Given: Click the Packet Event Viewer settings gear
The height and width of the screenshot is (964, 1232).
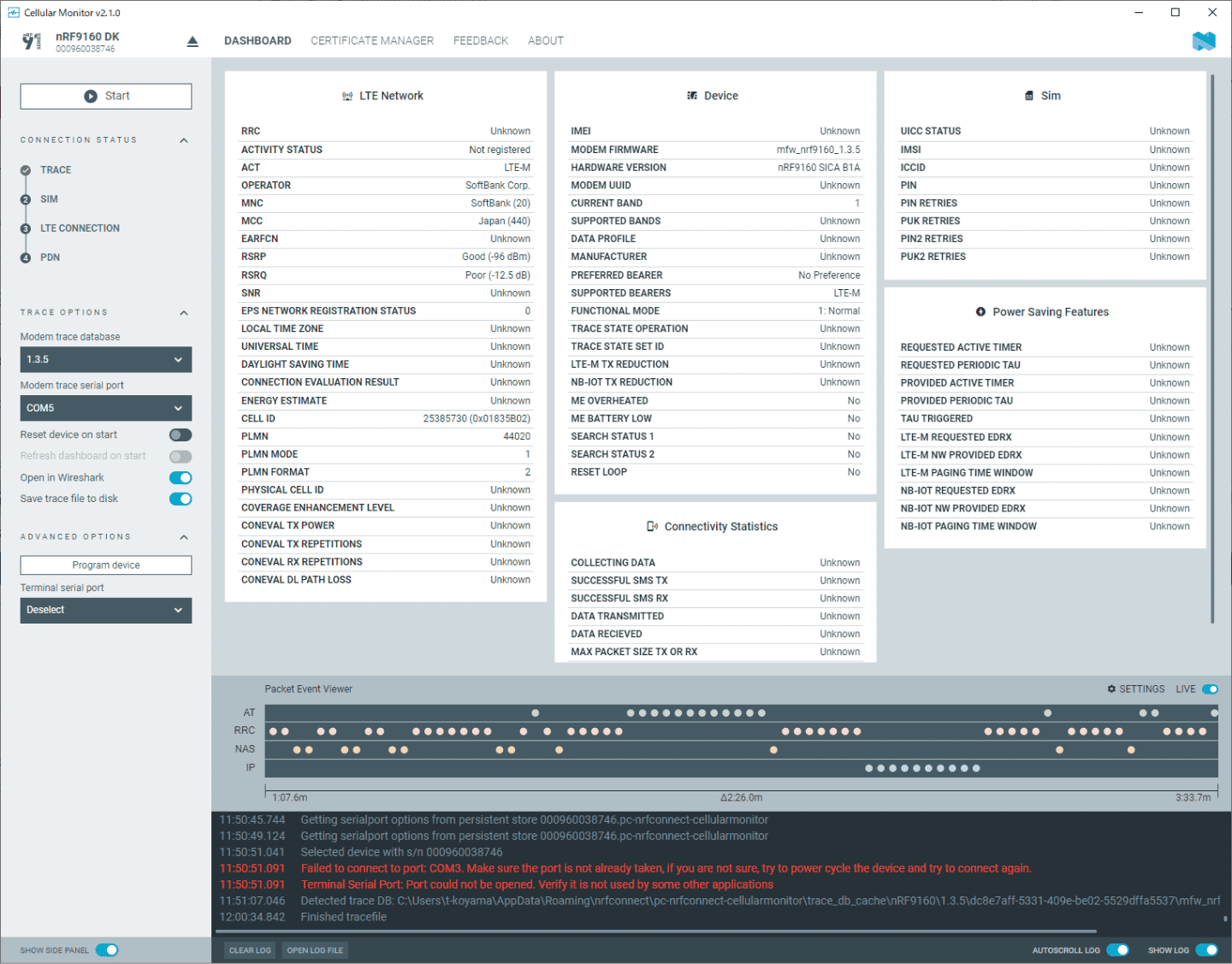Looking at the screenshot, I should [x=1111, y=689].
